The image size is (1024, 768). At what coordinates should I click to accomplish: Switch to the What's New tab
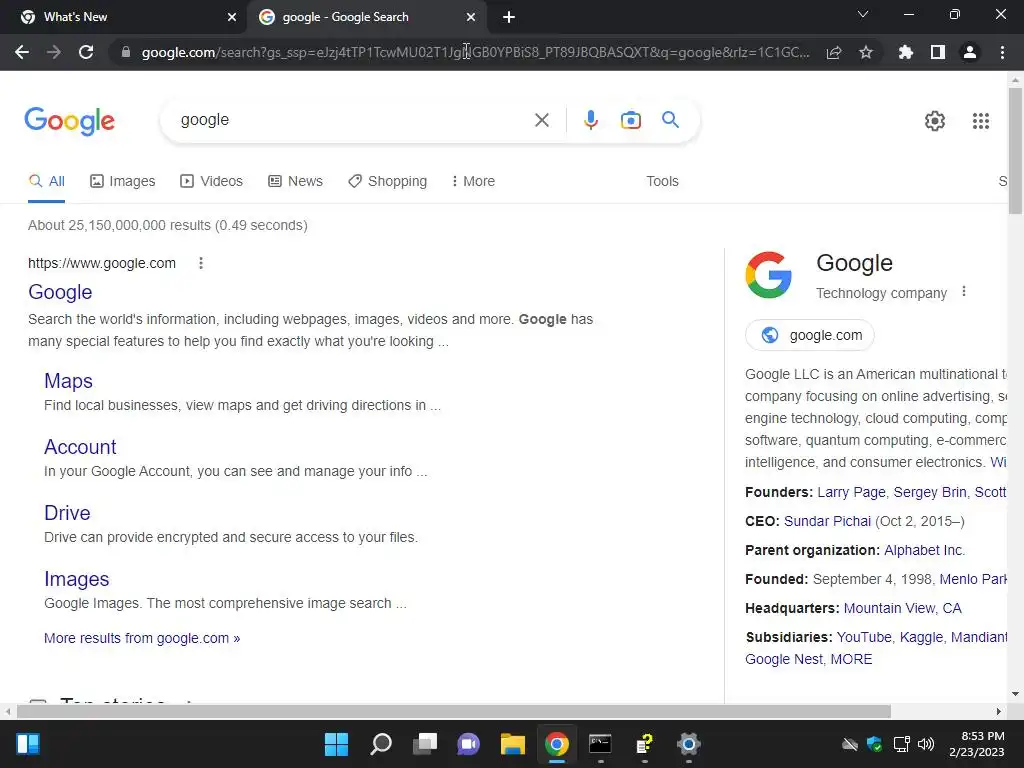click(123, 17)
